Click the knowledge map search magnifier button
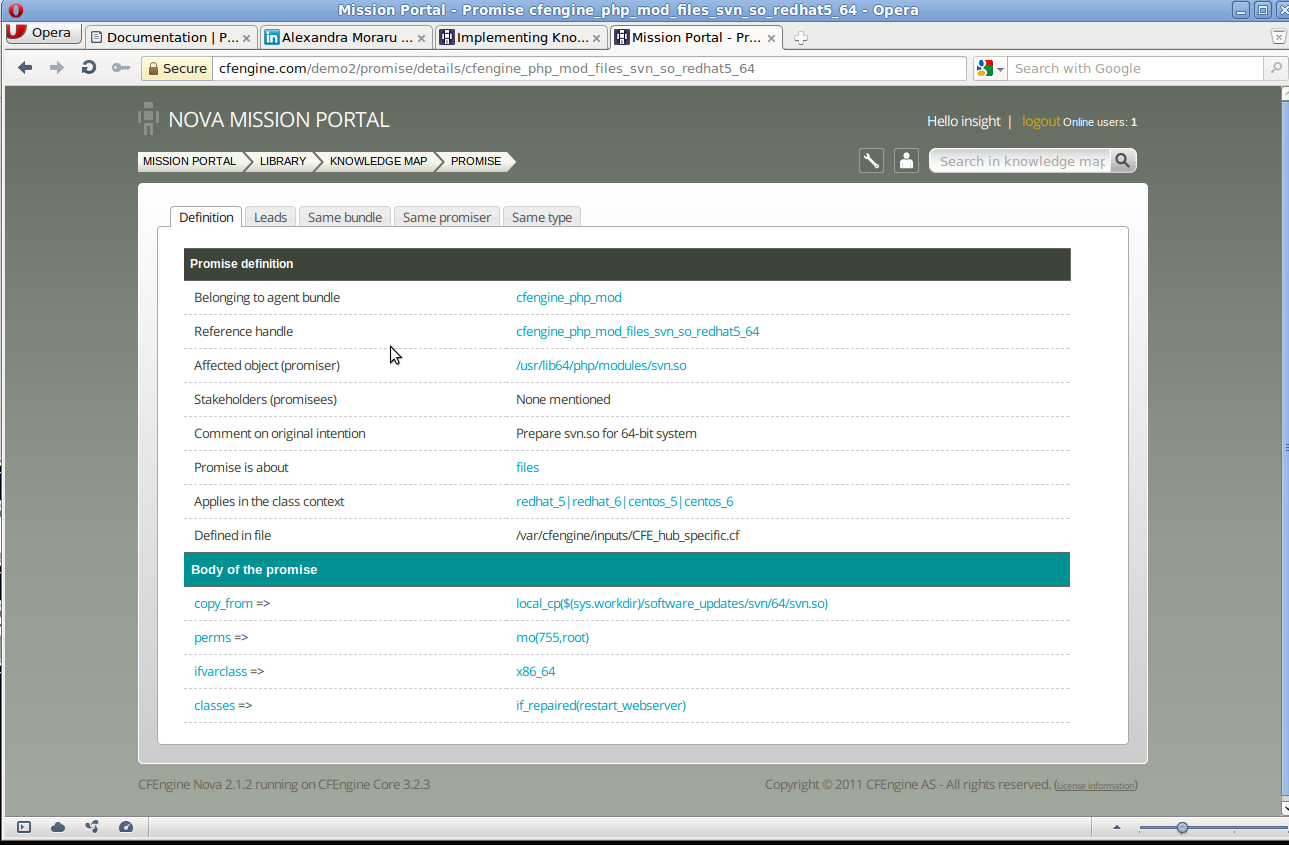 coord(1123,160)
